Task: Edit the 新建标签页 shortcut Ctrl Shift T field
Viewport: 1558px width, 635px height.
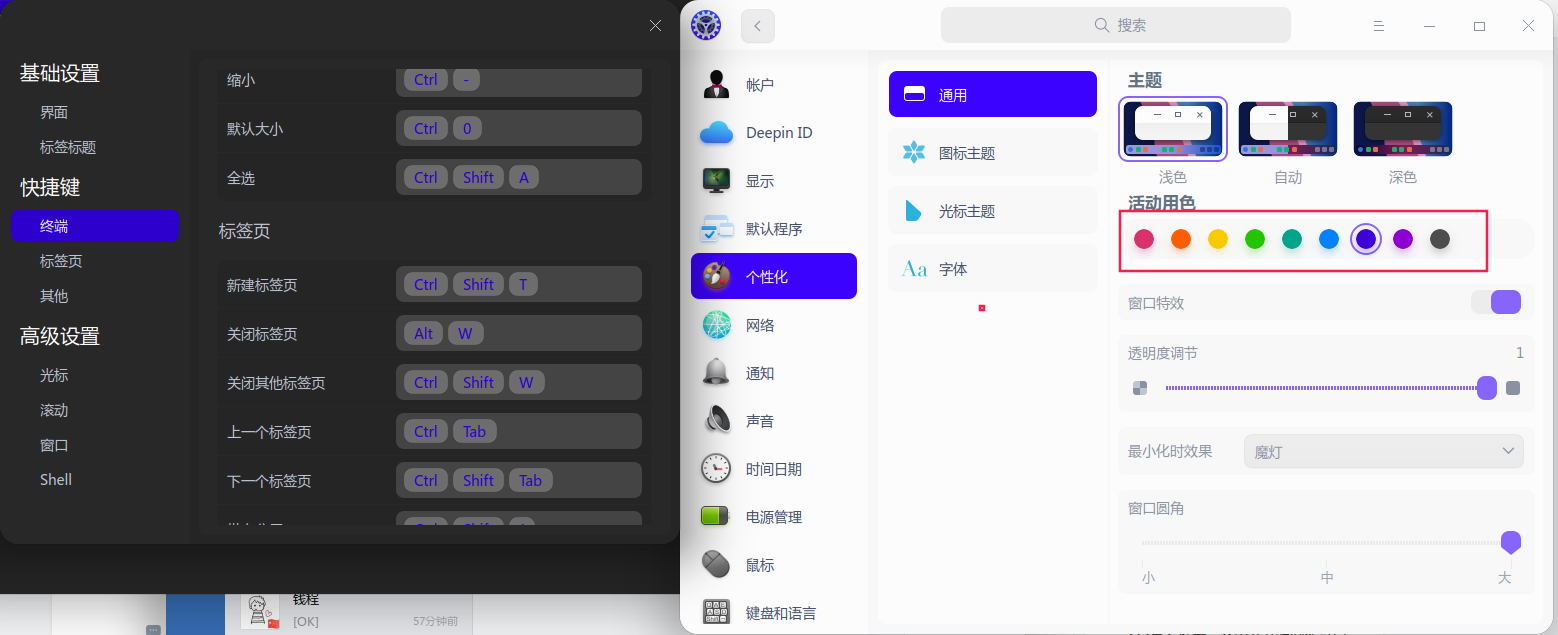Action: [519, 285]
